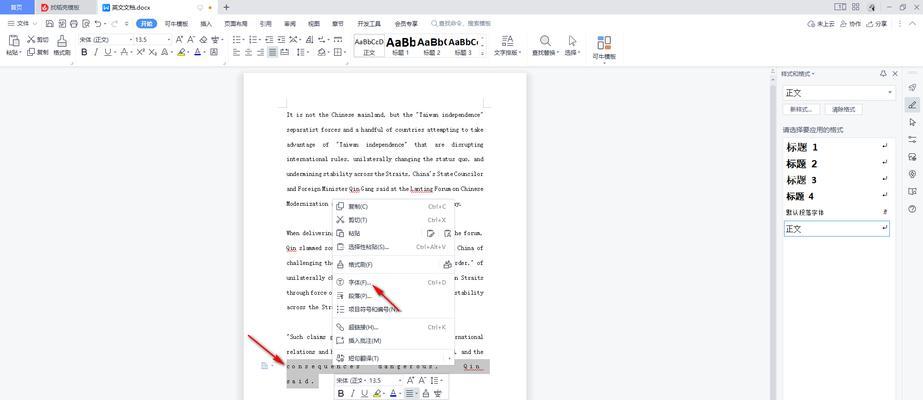Open the 页面布局 ribbon tab
Screen dimensions: 923x400
[x=235, y=24]
